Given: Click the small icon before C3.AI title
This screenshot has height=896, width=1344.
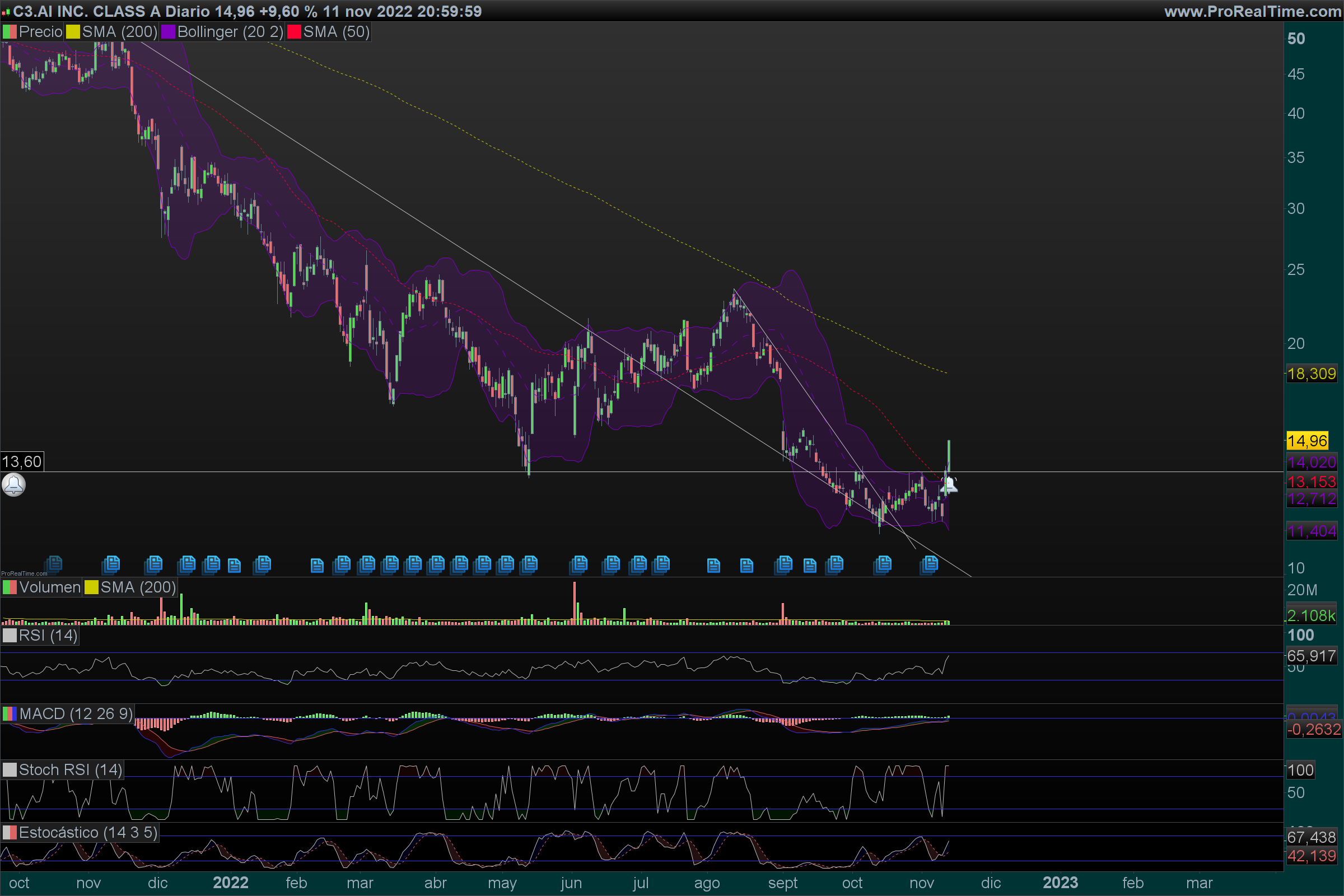Looking at the screenshot, I should (x=6, y=11).
